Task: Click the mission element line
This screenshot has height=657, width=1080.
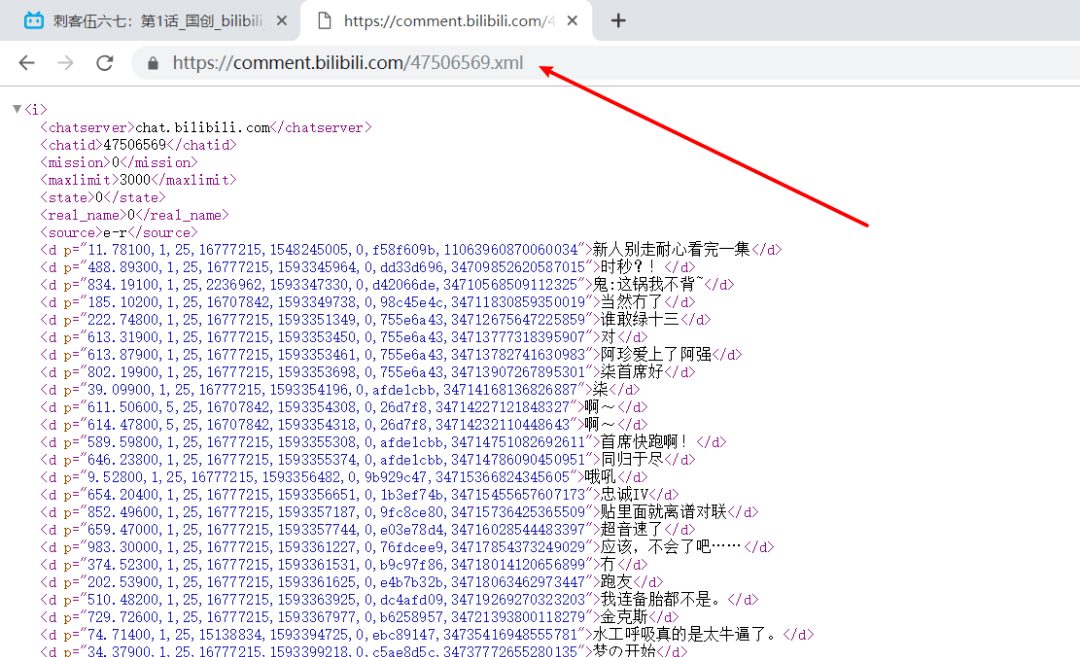Action: tap(118, 163)
